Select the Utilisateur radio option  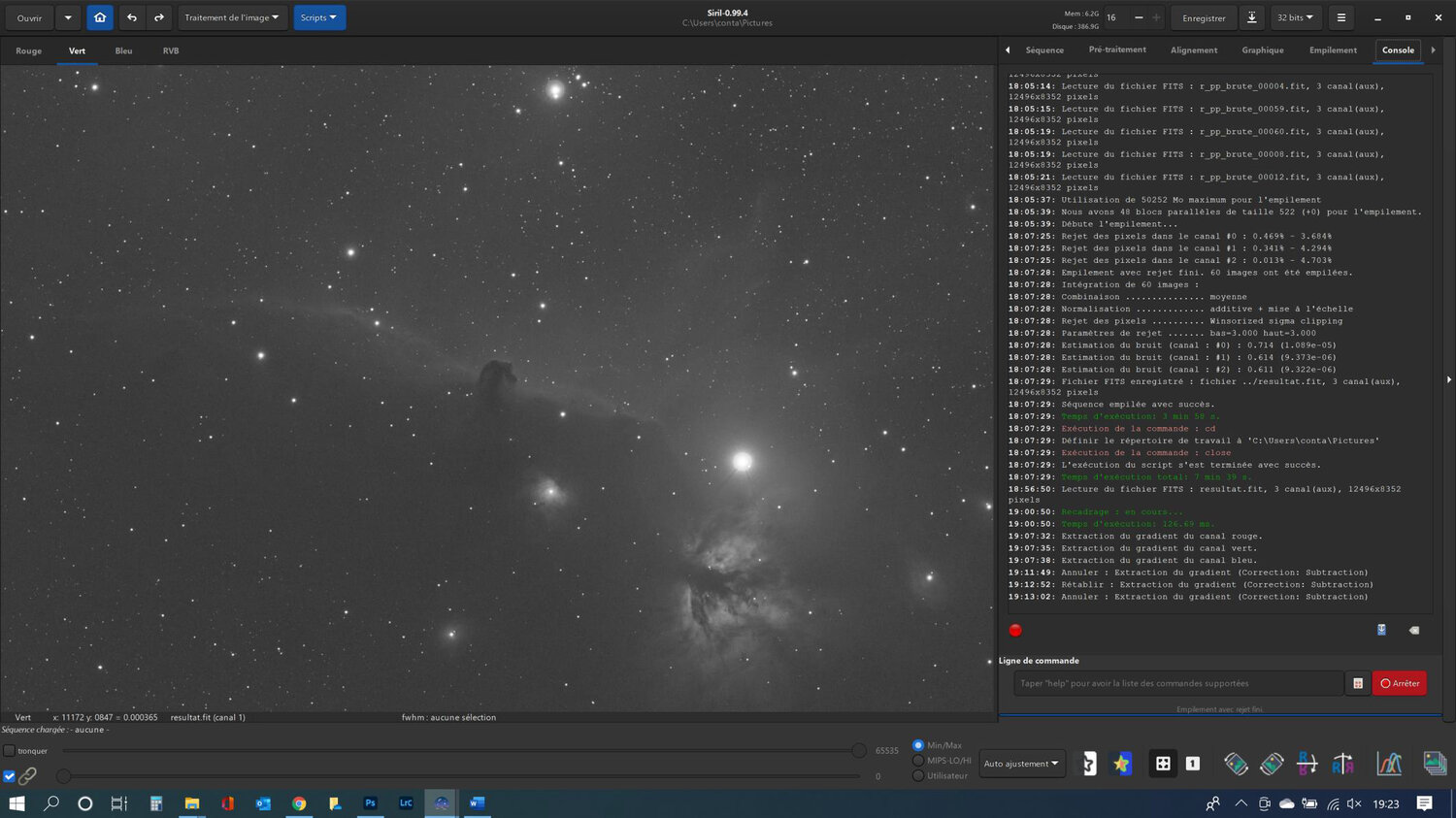[x=918, y=775]
